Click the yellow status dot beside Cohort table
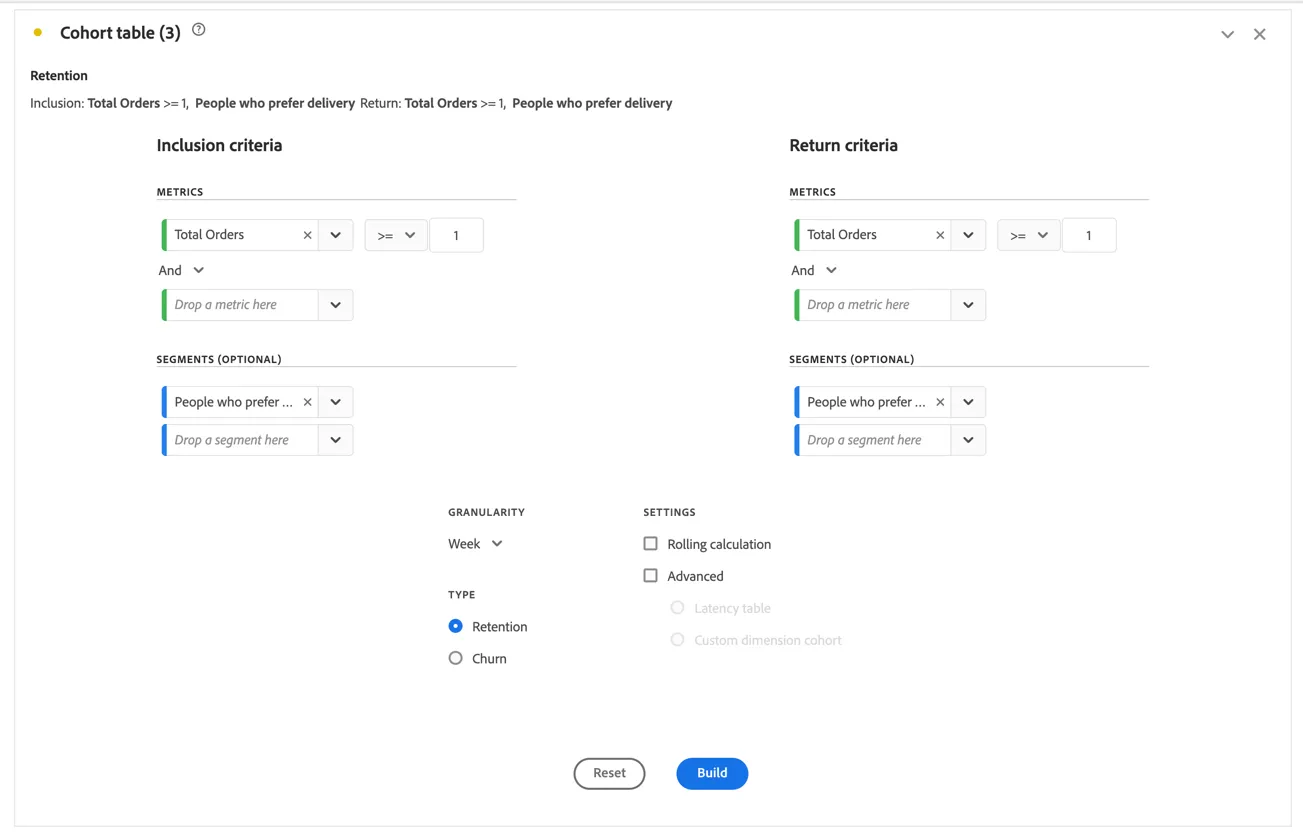The width and height of the screenshot is (1303, 833). (38, 33)
